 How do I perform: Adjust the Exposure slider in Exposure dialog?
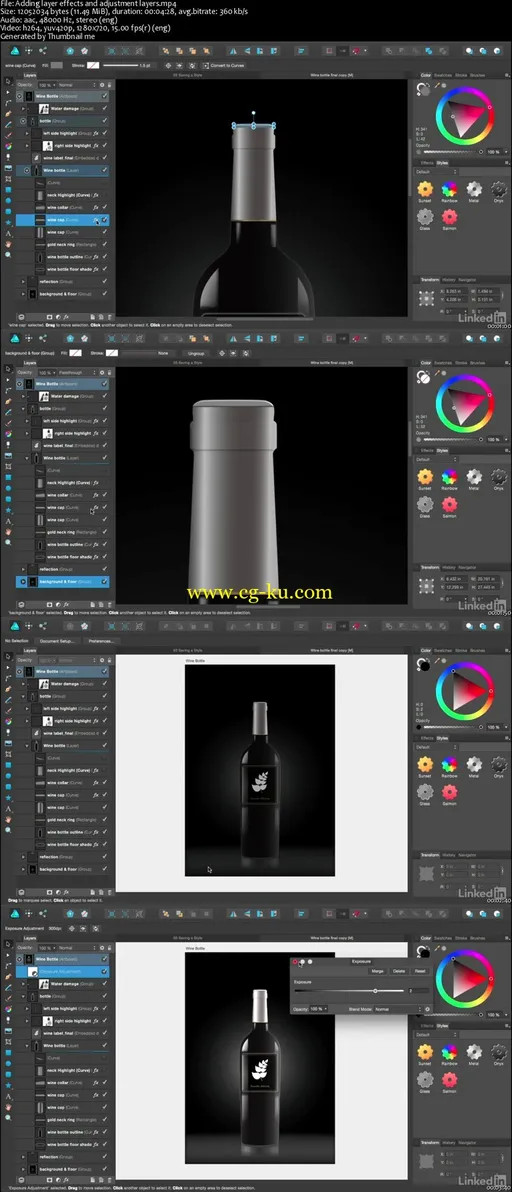349,991
